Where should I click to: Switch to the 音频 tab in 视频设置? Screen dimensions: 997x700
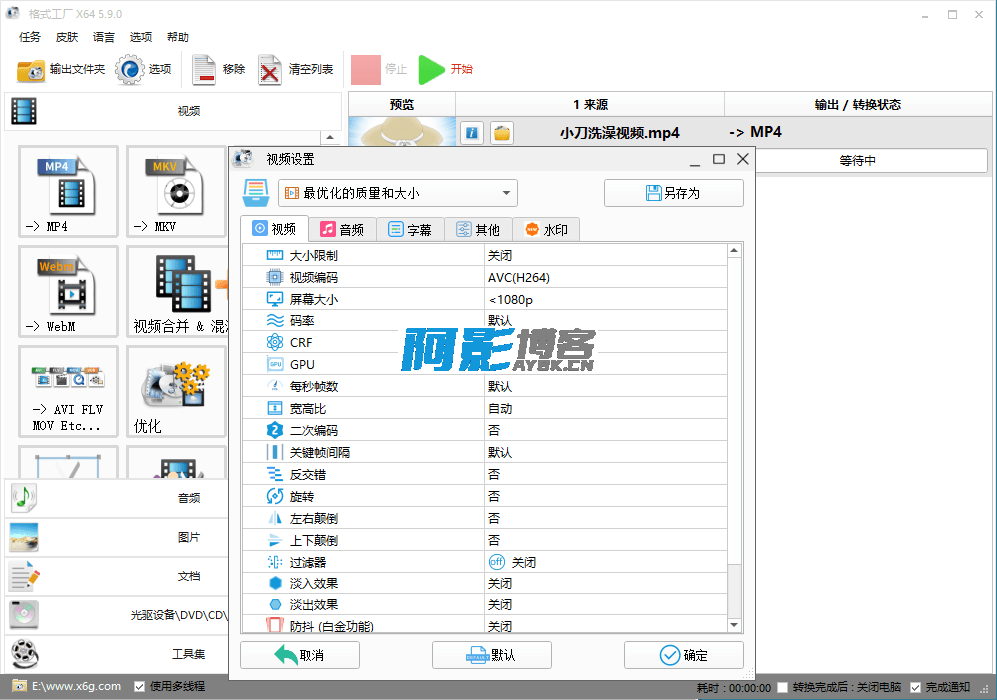[x=342, y=230]
